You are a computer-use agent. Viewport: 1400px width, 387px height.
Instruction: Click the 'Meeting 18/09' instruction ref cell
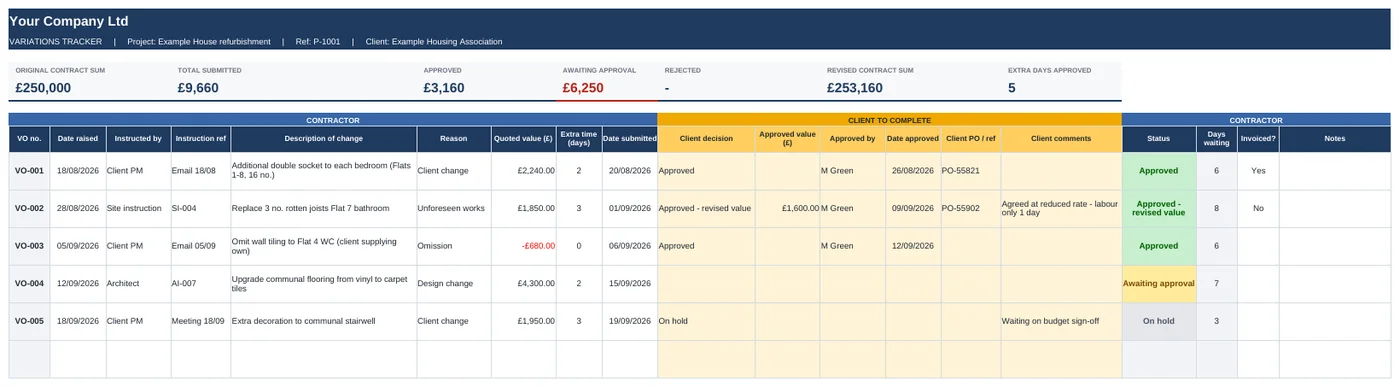[201, 321]
